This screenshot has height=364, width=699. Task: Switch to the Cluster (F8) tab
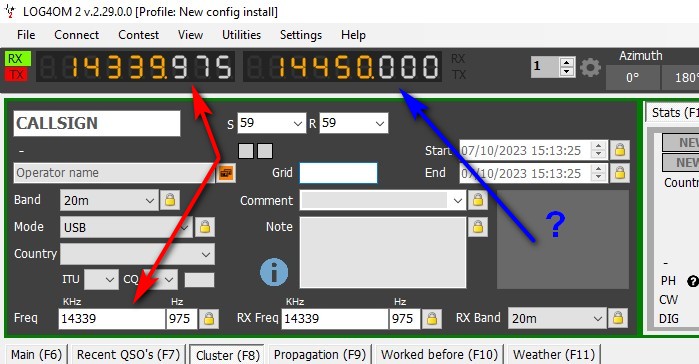click(227, 355)
